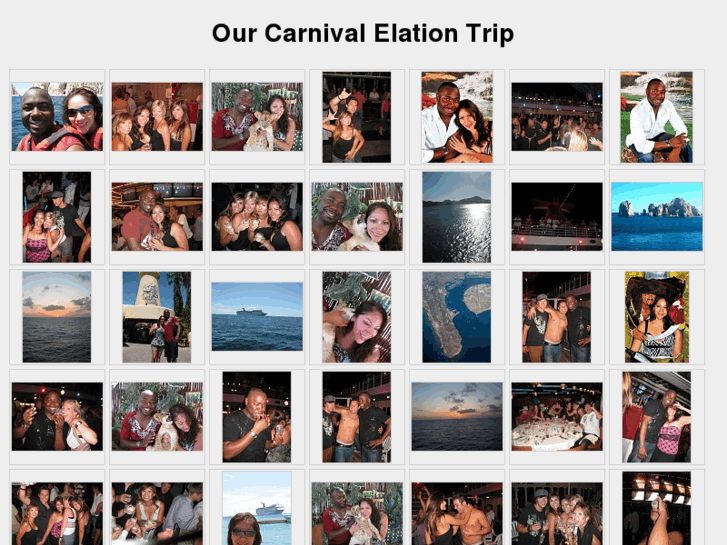
Task: Select the aerial coastline view thumbnail
Action: 456,317
